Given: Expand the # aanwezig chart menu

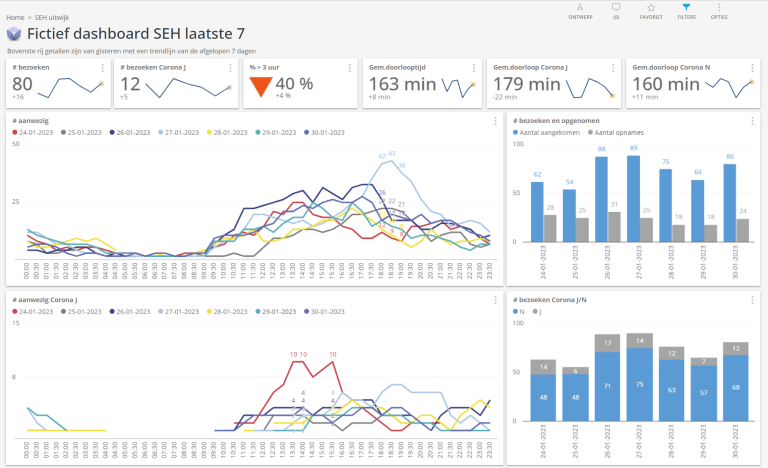Looking at the screenshot, I should [496, 122].
